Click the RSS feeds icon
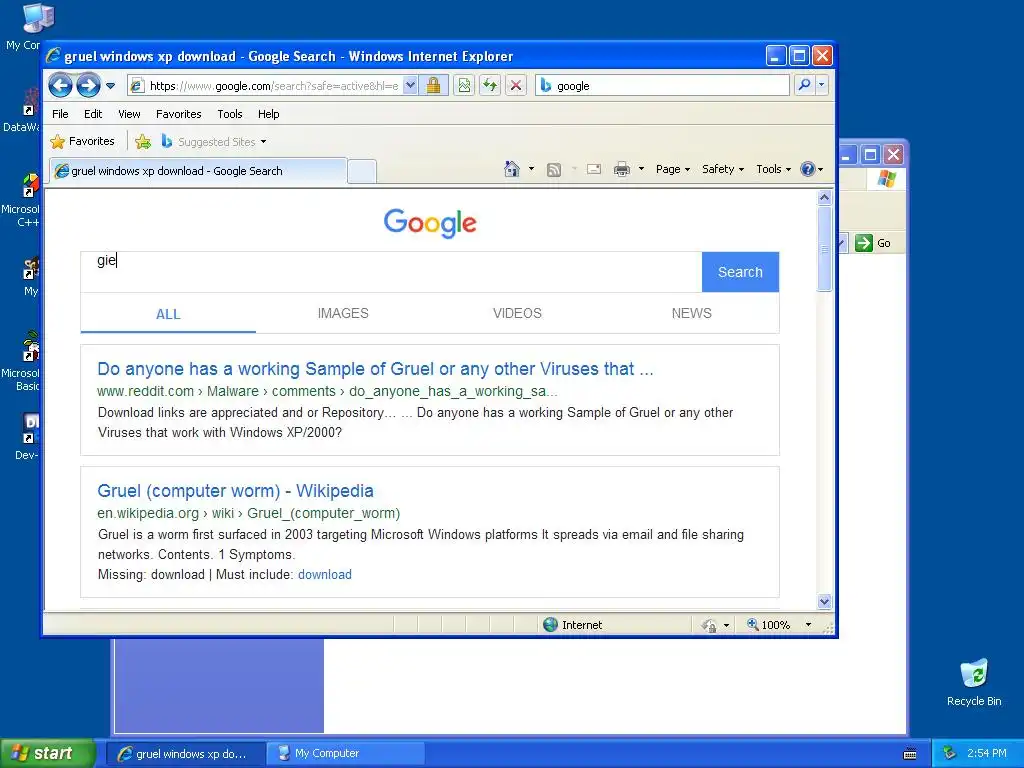Screen dimensions: 1024x768 point(554,170)
